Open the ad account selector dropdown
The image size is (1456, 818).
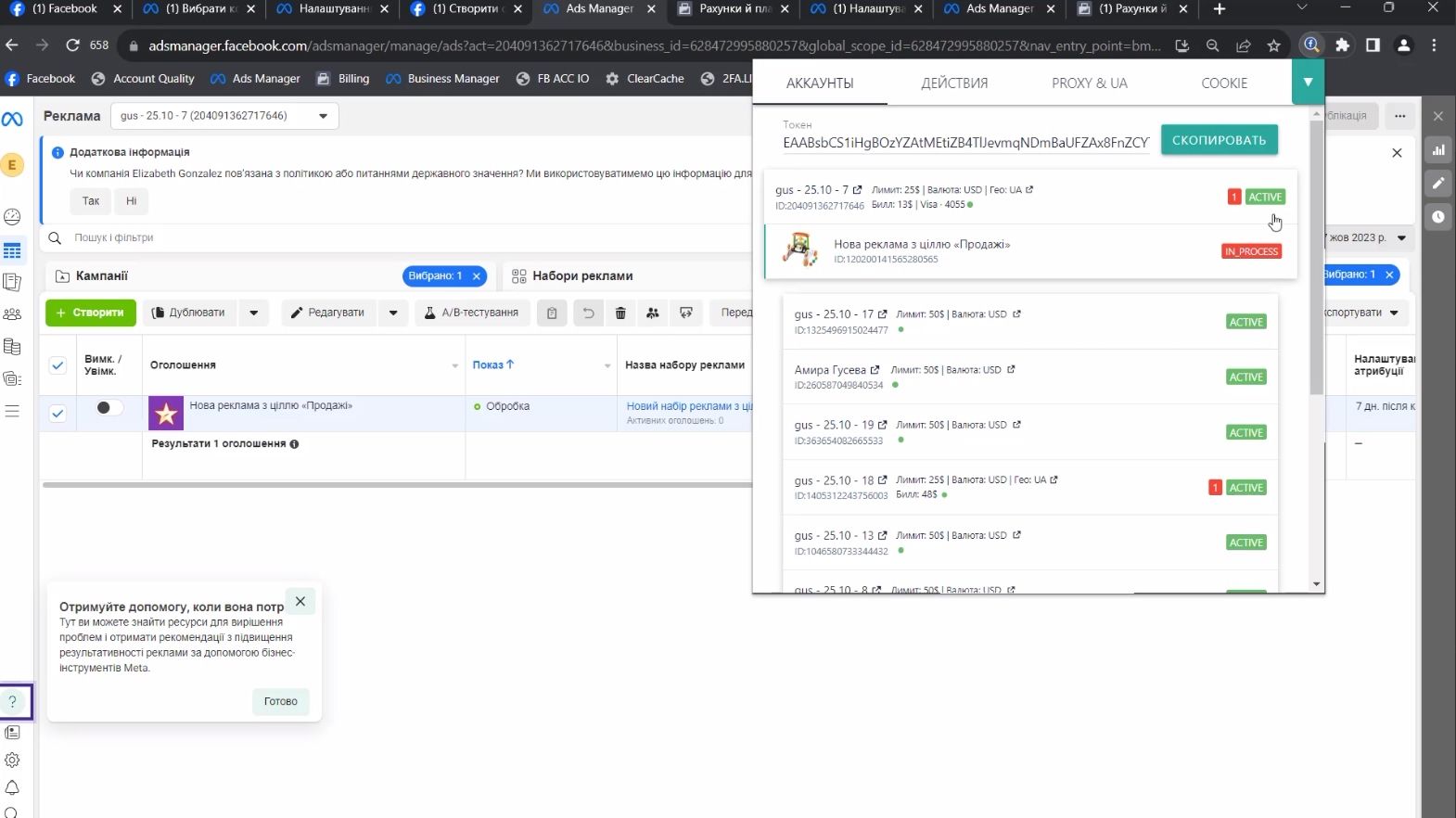click(x=224, y=116)
